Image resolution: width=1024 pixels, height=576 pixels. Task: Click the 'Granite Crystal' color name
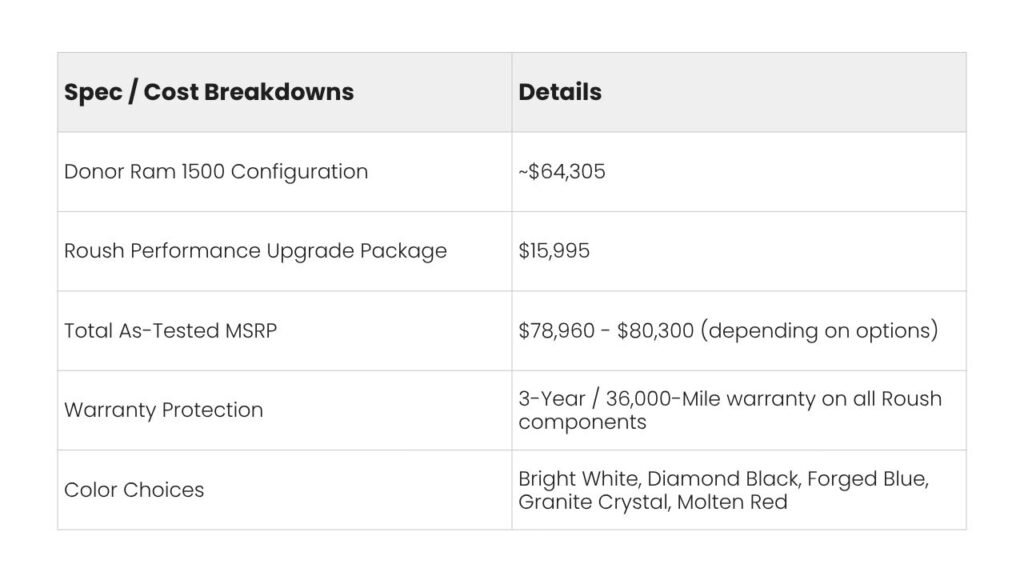coord(594,502)
